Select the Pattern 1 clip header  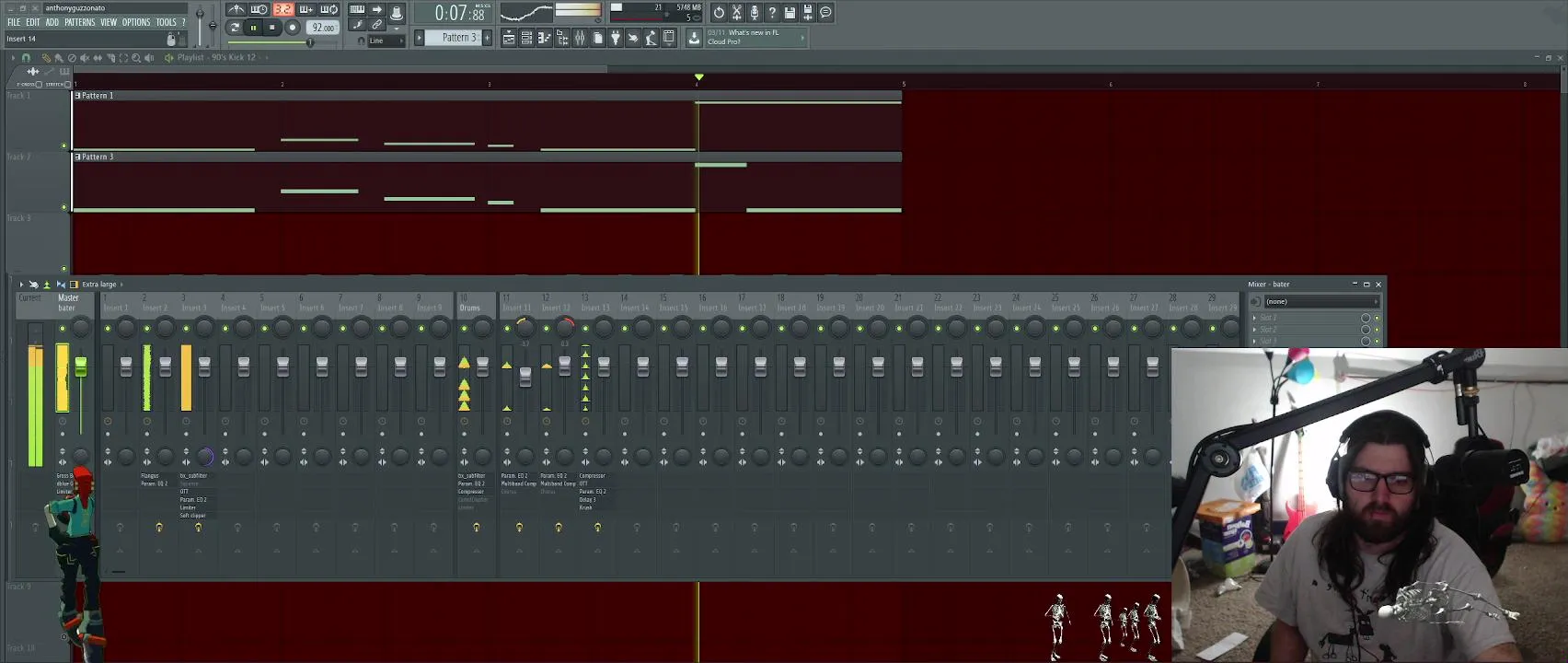[487, 96]
